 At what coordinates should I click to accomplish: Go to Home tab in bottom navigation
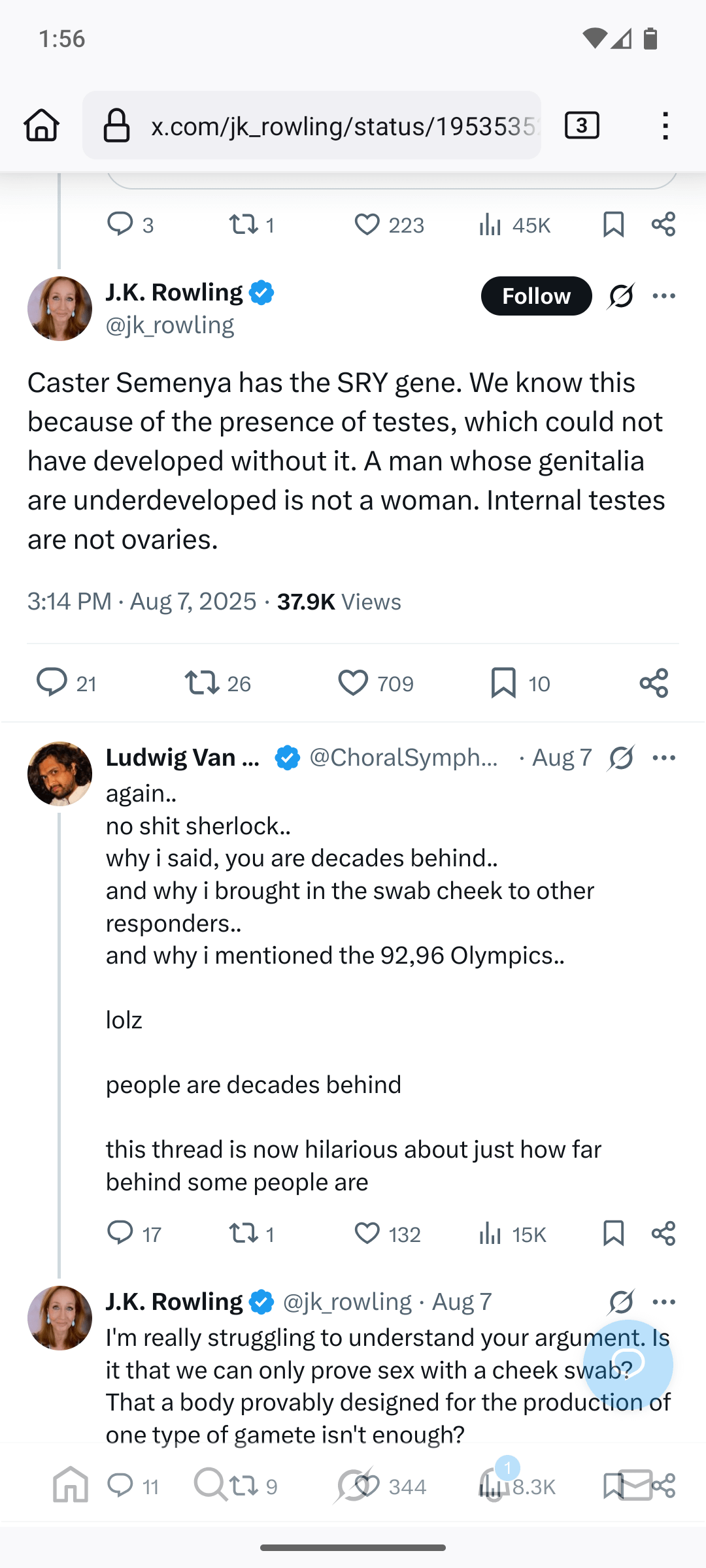(x=71, y=1484)
